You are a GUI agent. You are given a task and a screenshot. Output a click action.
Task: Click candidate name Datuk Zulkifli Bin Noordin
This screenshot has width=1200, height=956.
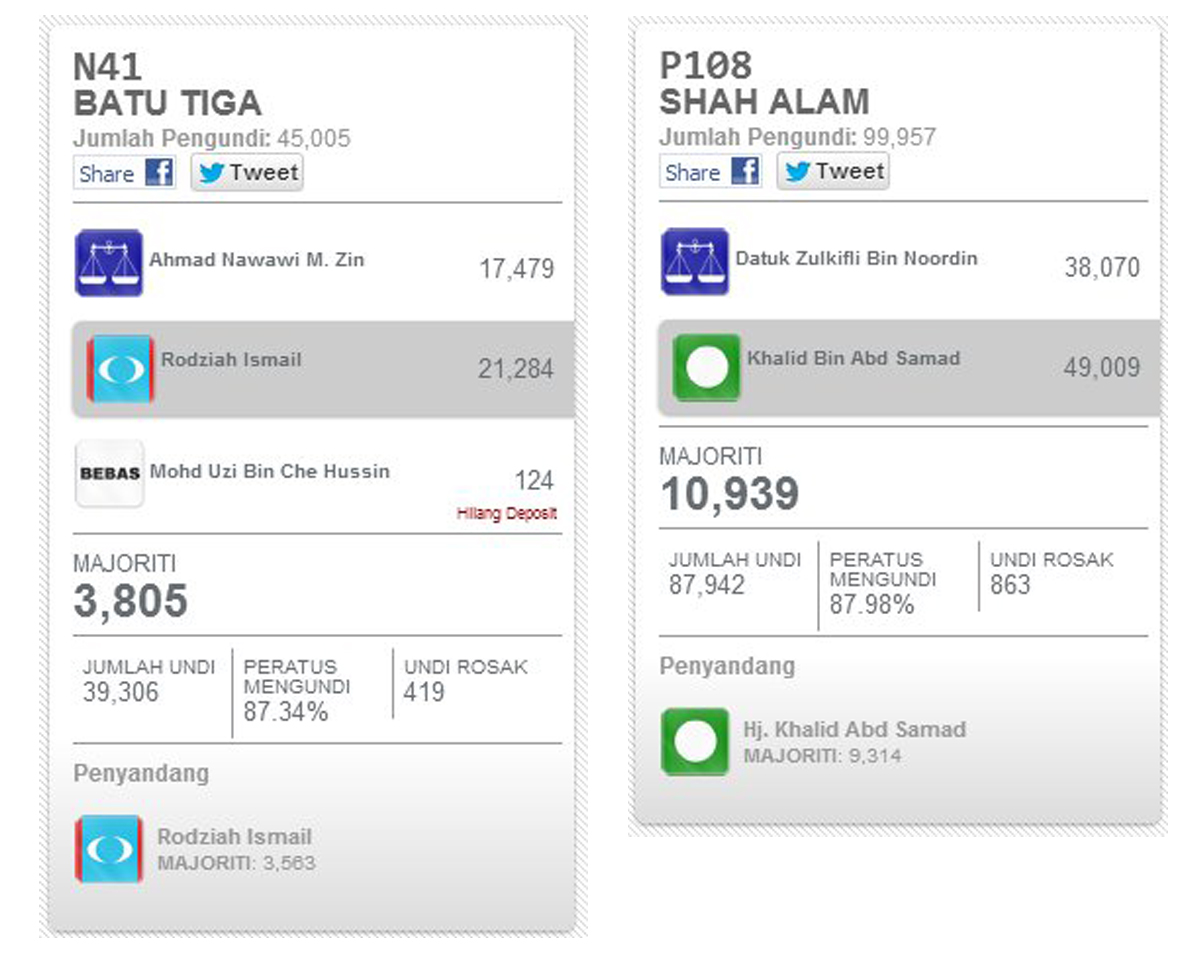pos(857,258)
